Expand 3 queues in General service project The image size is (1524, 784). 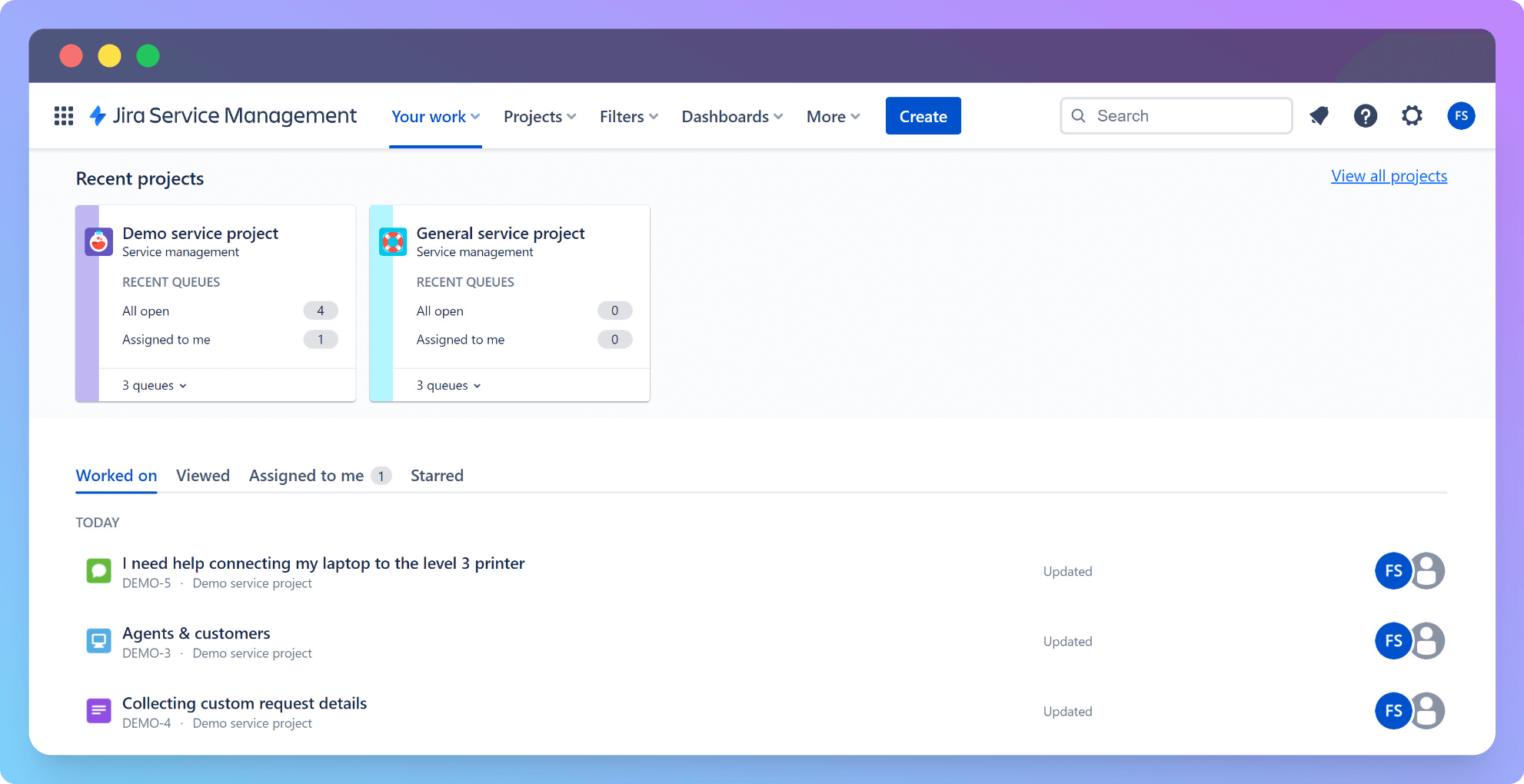[449, 386]
